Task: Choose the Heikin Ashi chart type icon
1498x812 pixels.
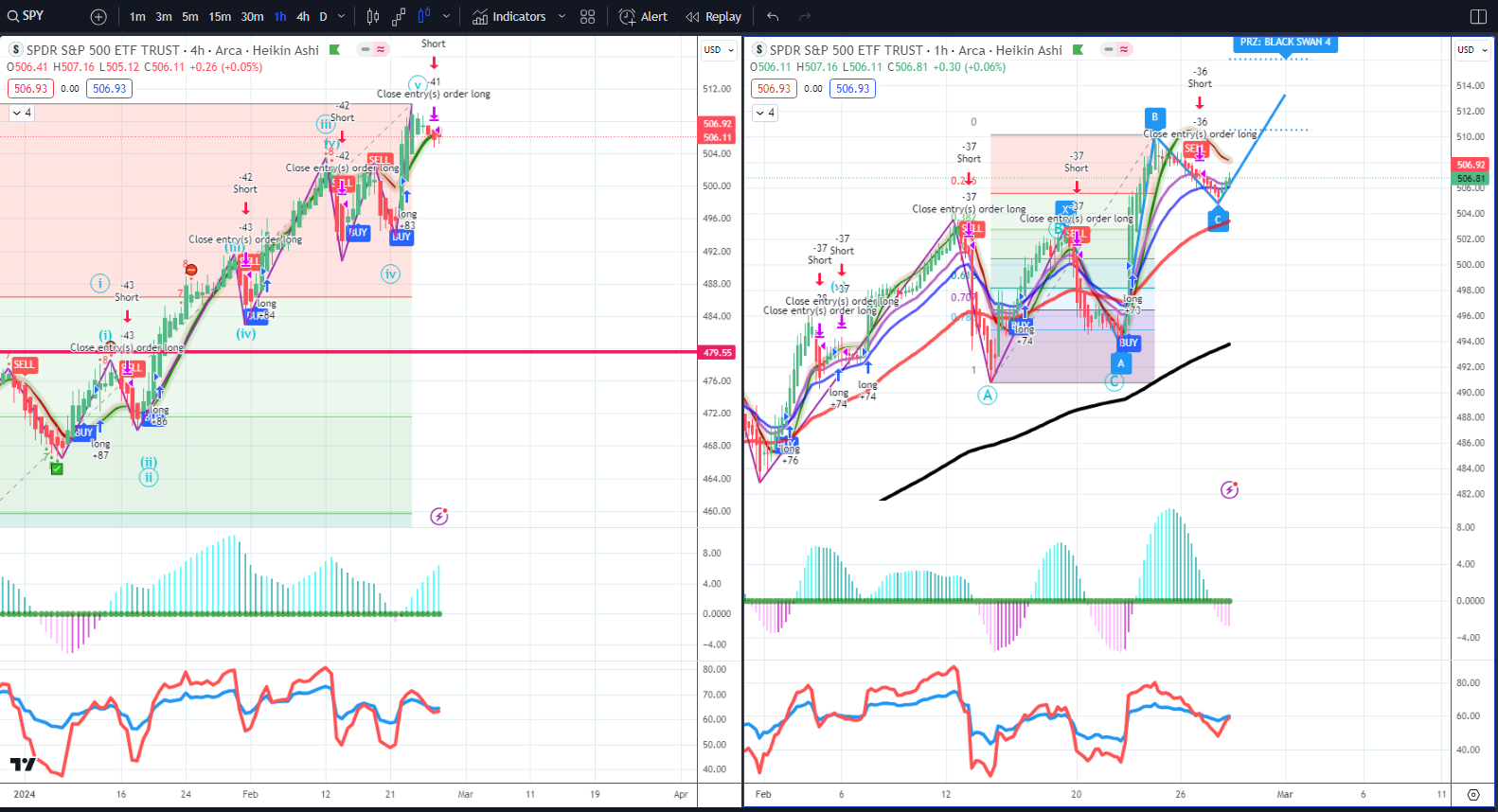Action: tap(424, 16)
